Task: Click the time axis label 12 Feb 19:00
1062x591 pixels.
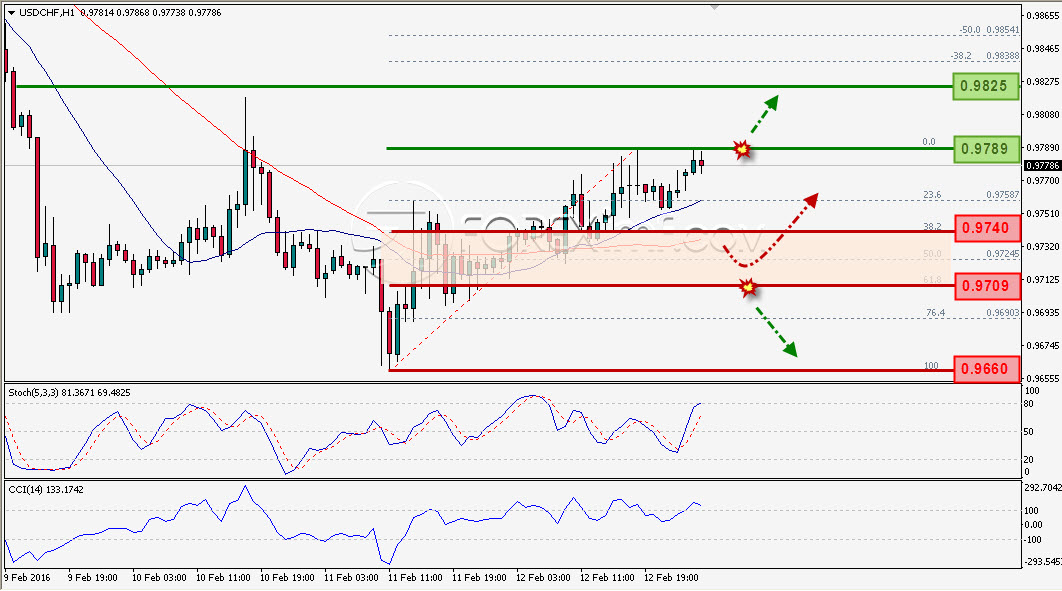Action: pyautogui.click(x=671, y=578)
